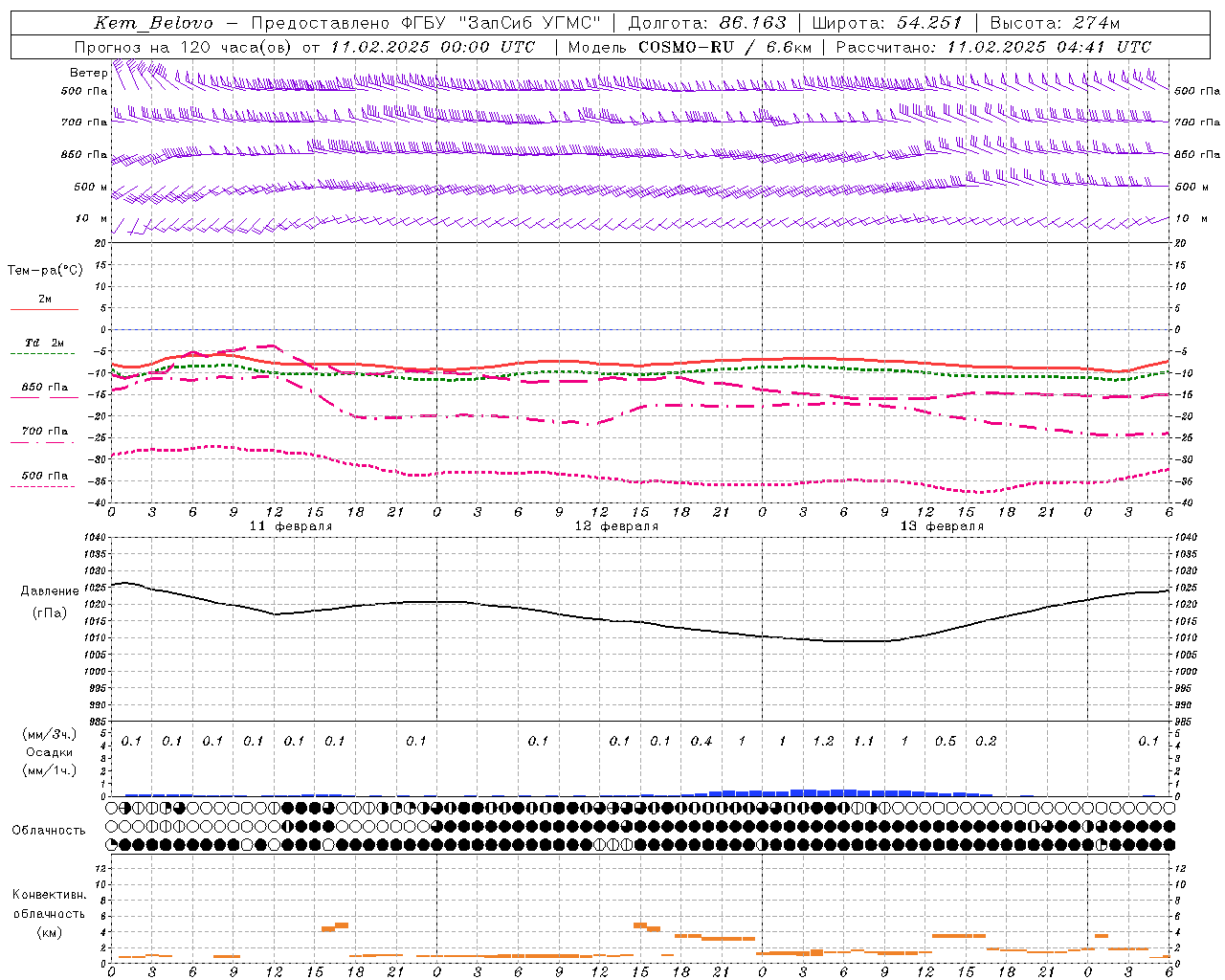This screenshot has height=980, width=1225.
Task: Click the precipitation value 0.4
Action: click(x=702, y=741)
